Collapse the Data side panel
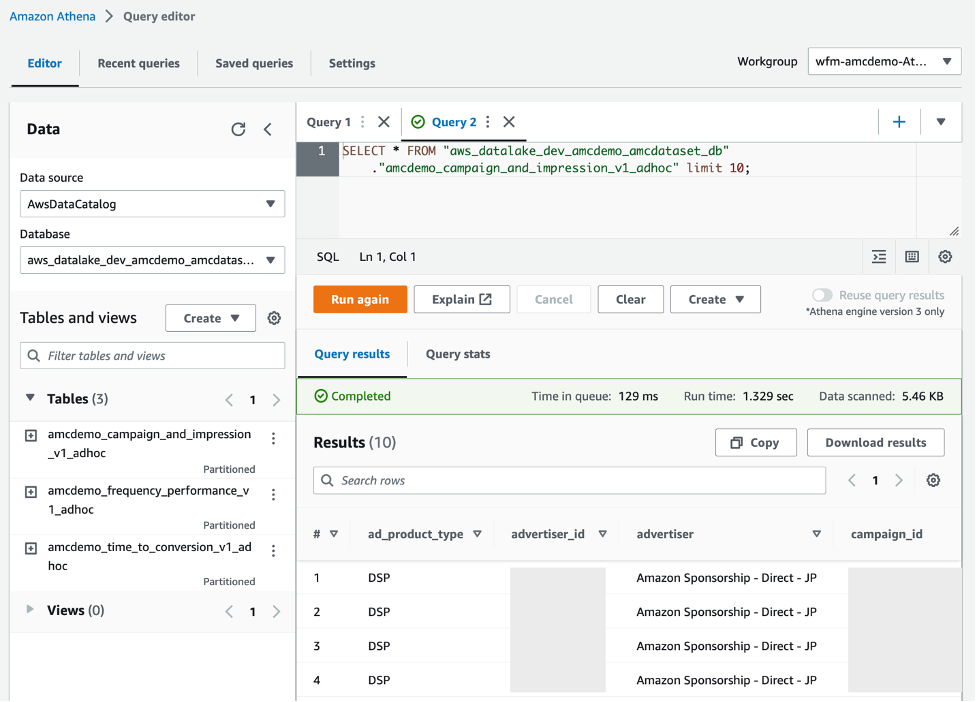977x702 pixels. [268, 129]
